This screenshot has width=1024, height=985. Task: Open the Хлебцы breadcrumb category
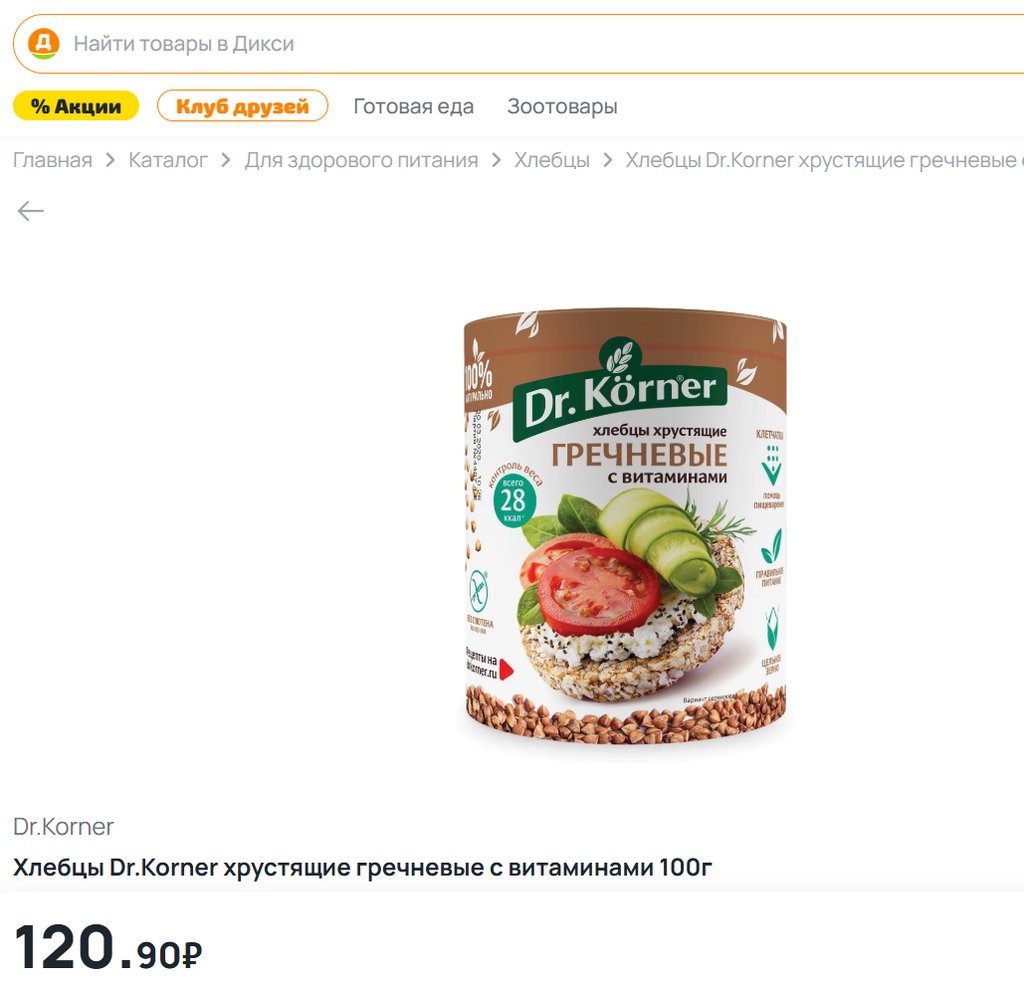coord(552,161)
